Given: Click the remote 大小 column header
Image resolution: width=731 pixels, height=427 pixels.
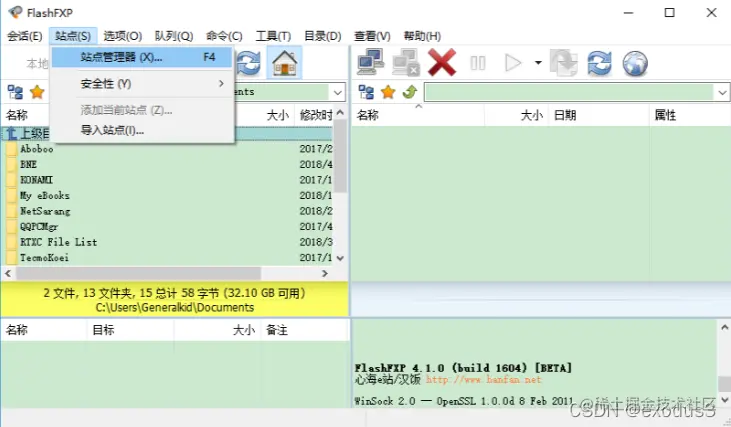Looking at the screenshot, I should pos(516,115).
